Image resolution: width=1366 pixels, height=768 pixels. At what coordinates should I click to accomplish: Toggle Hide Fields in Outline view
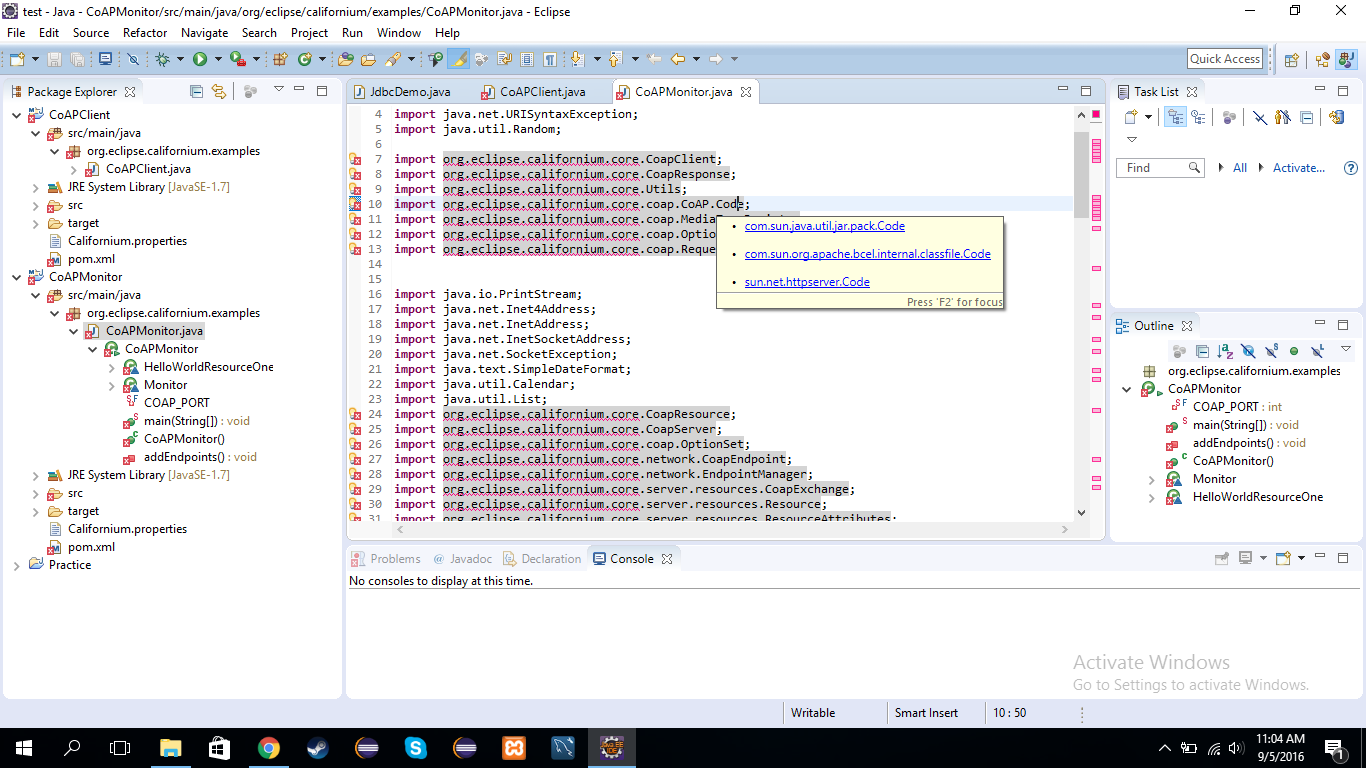(1248, 351)
